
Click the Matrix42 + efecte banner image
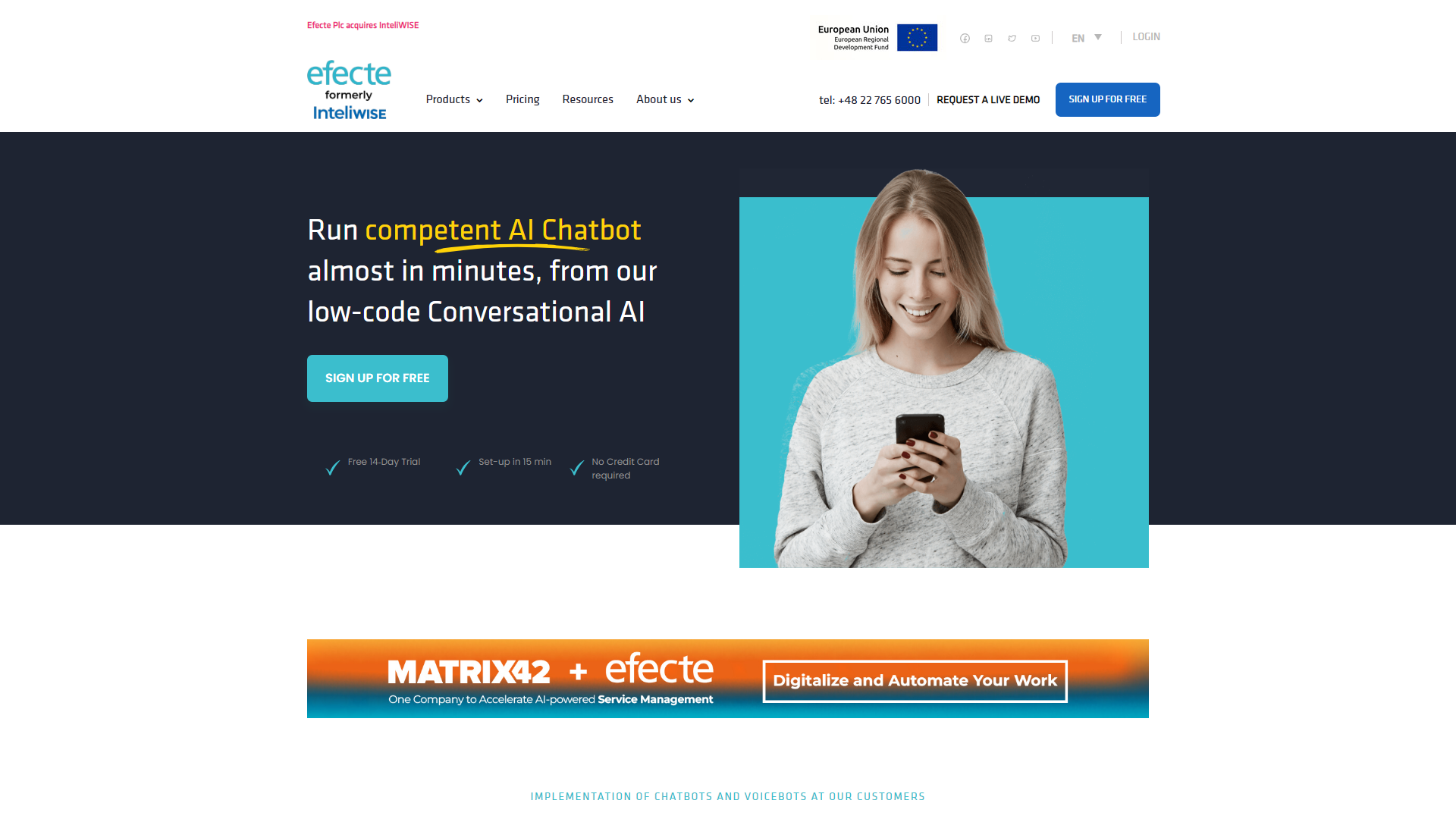point(728,678)
